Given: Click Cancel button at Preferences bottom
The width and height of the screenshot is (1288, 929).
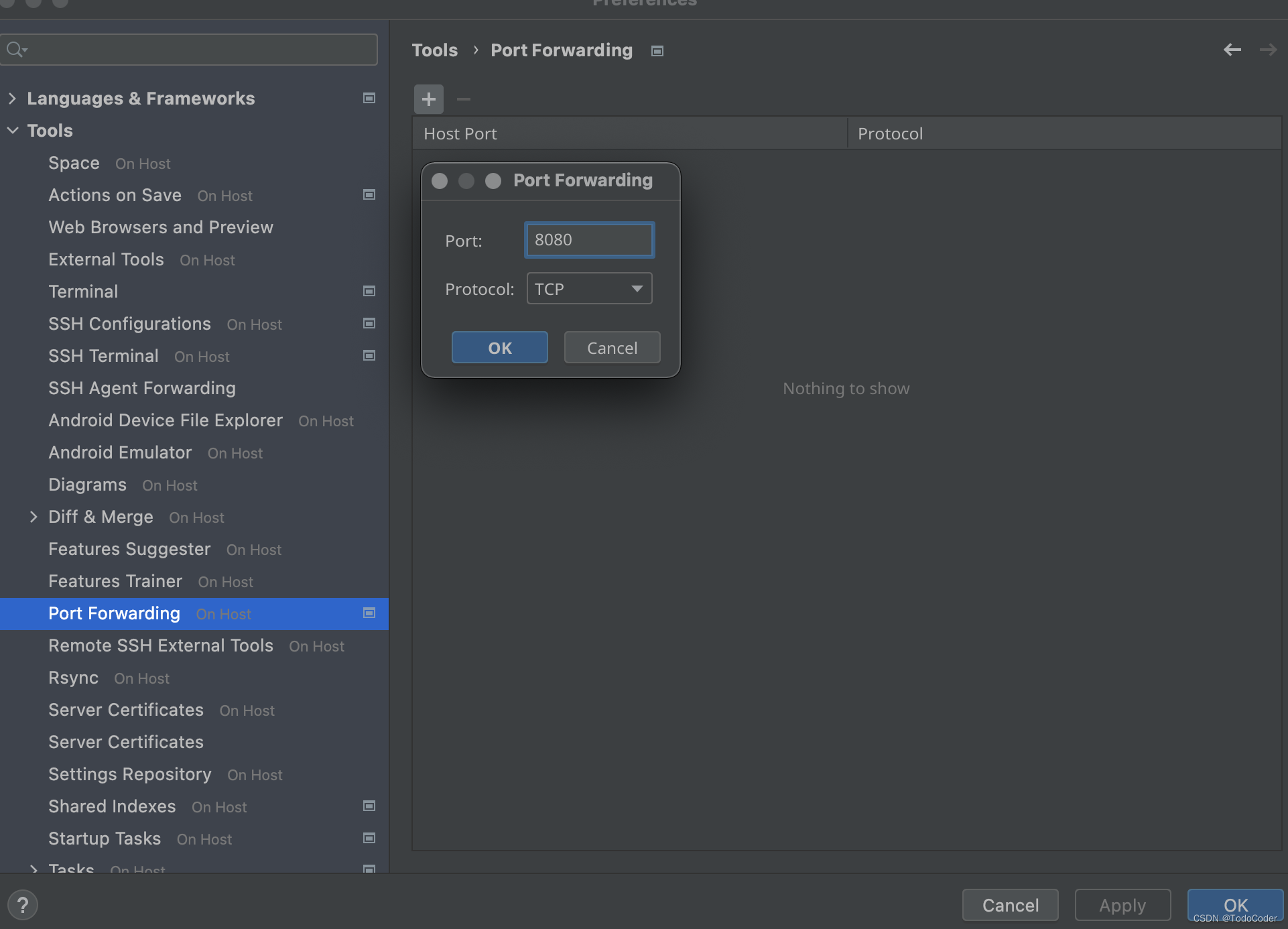Looking at the screenshot, I should click(x=1010, y=905).
